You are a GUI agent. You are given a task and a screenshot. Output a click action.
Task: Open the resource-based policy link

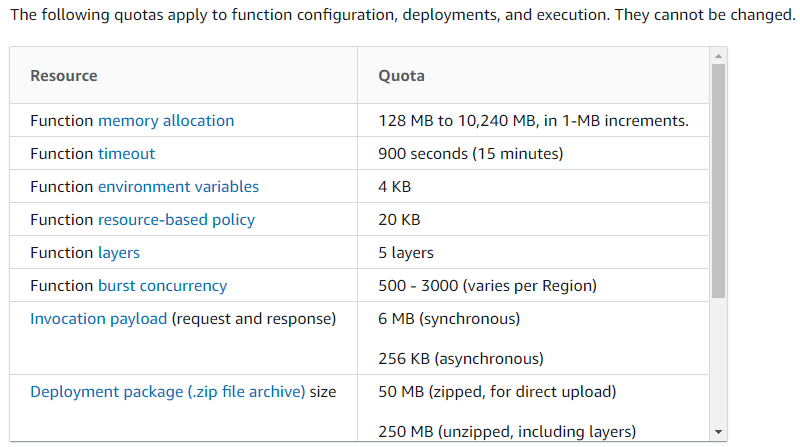pos(176,220)
